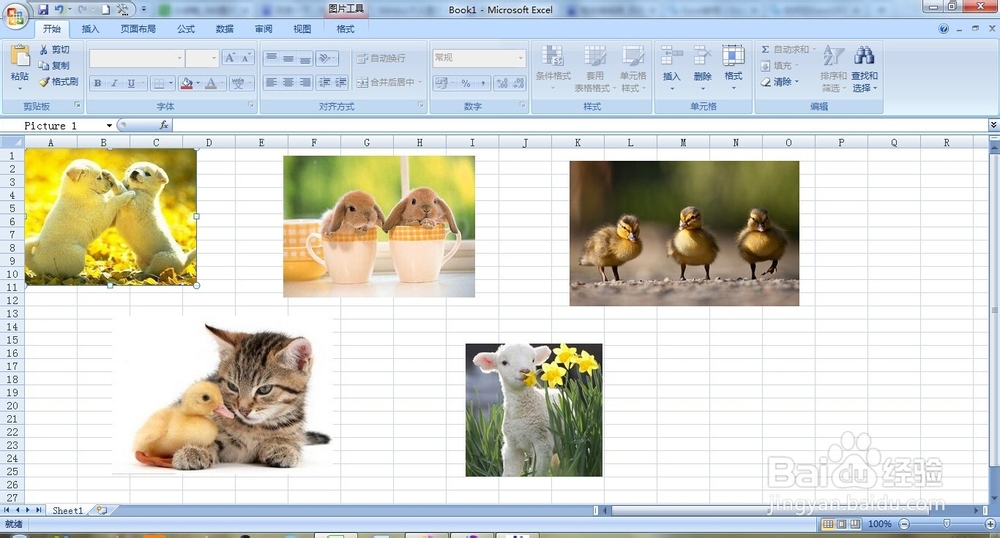Switch to the 公式 (Formulas) tab

point(186,29)
